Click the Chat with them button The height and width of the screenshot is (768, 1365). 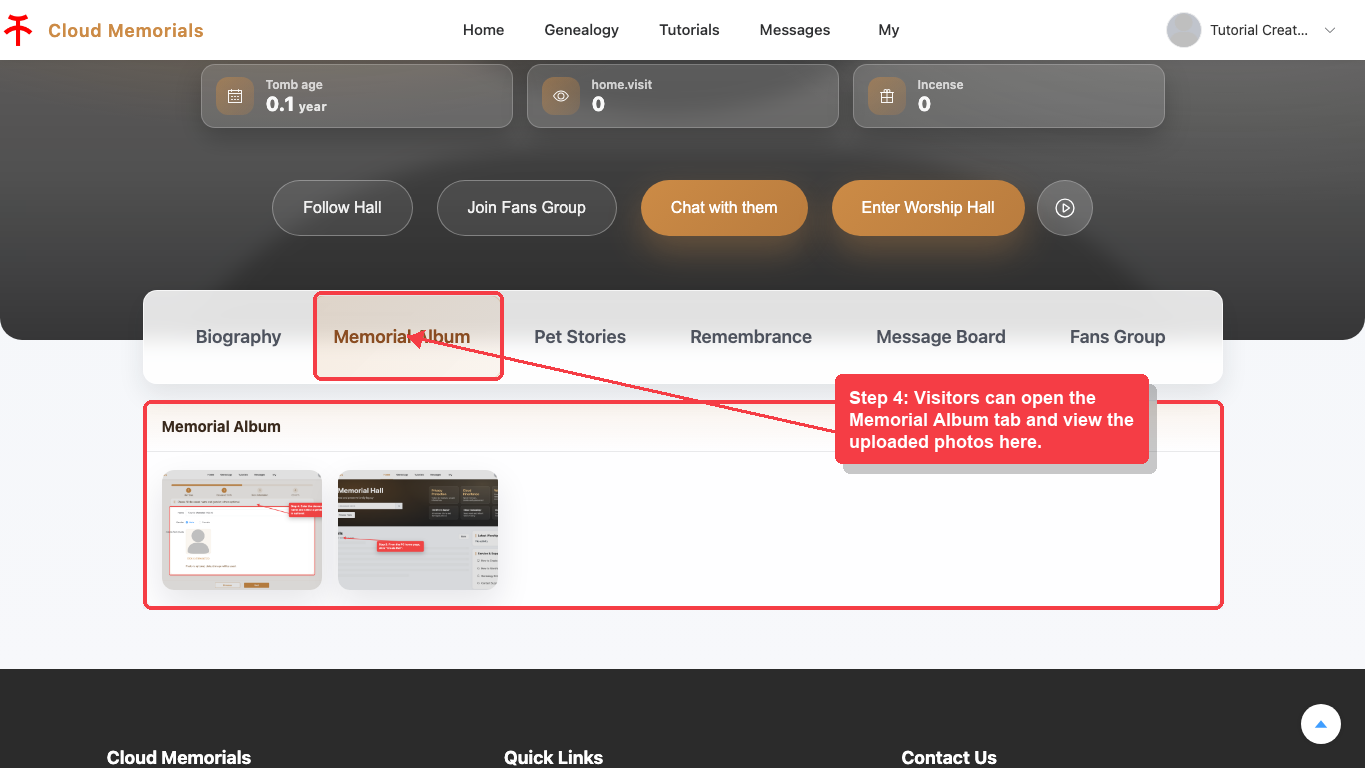coord(724,208)
